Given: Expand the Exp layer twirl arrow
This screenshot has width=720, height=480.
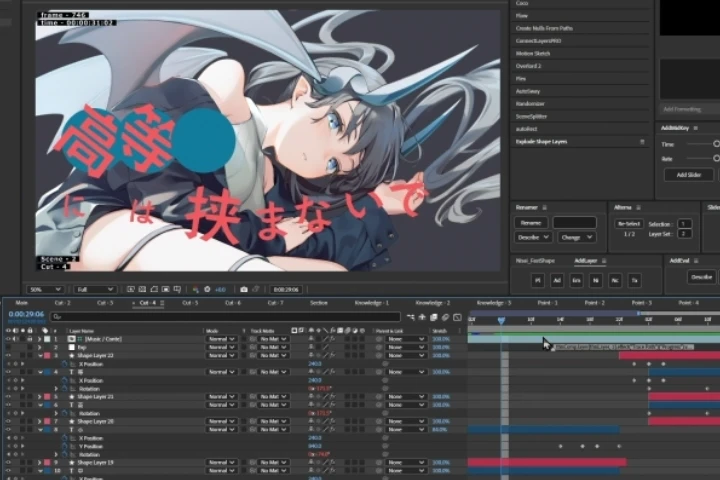Looking at the screenshot, I should (39, 347).
